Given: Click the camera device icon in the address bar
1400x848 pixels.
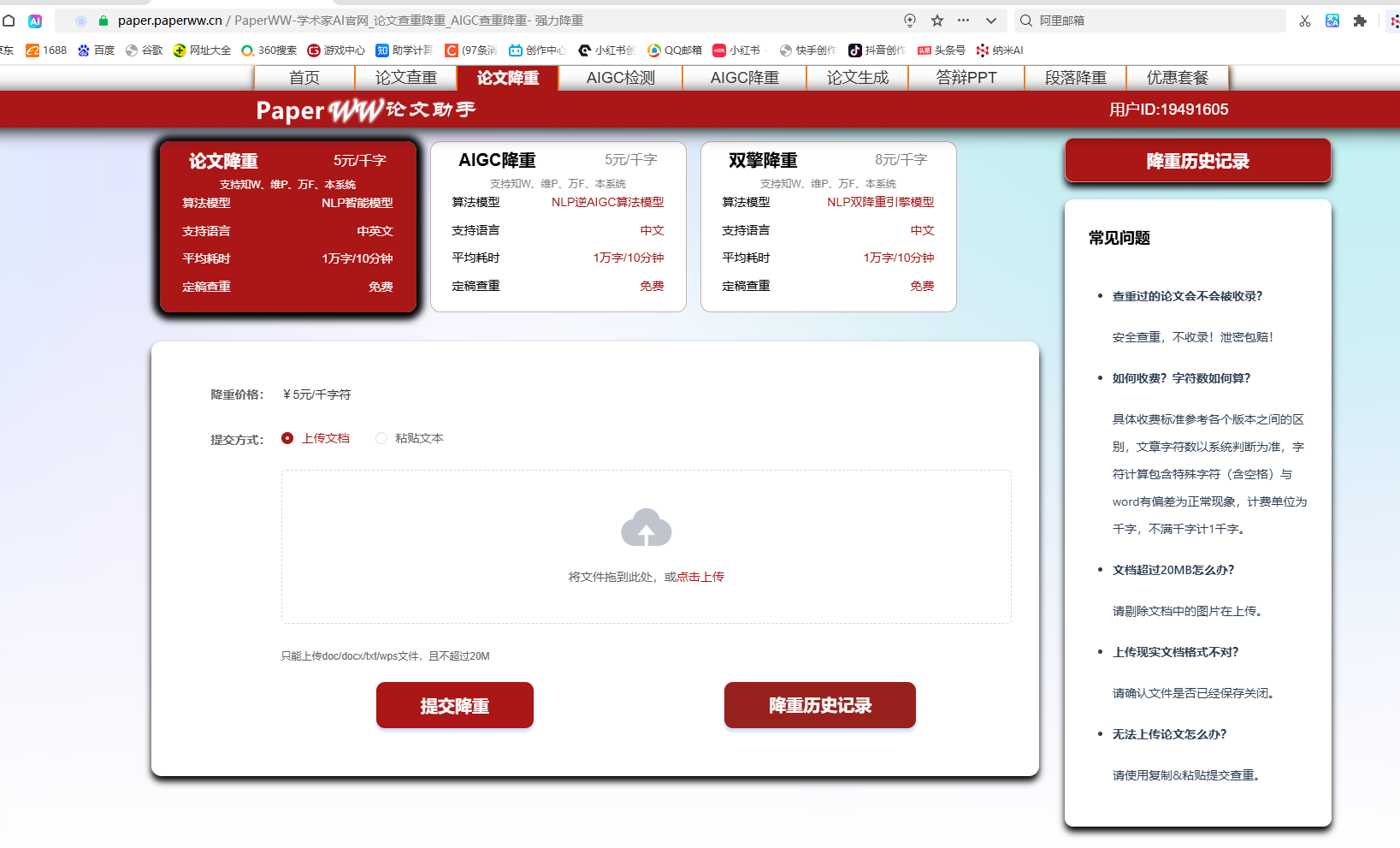Looking at the screenshot, I should 909,21.
